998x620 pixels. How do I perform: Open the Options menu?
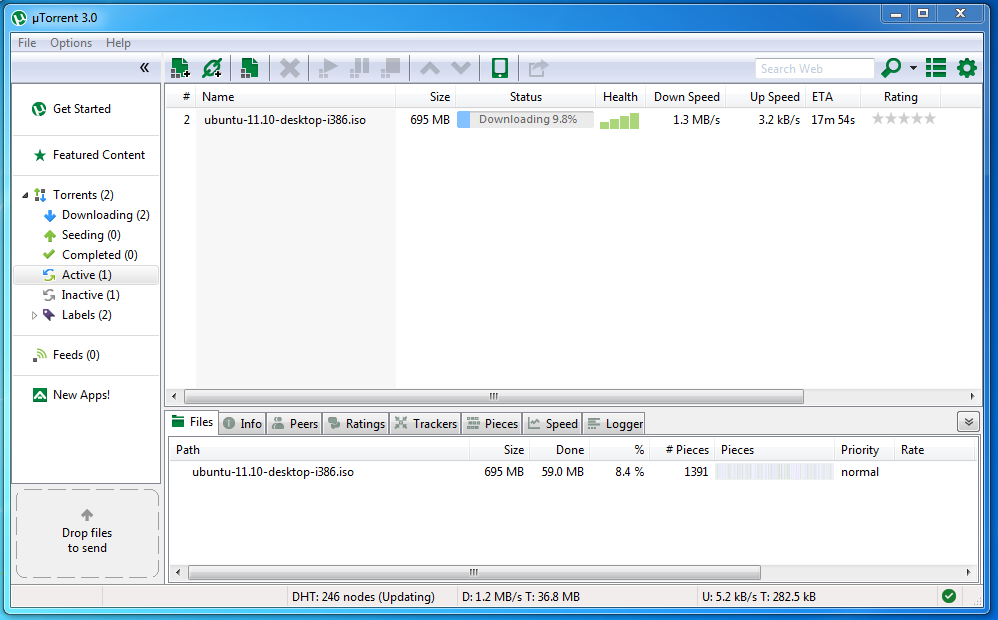(71, 43)
